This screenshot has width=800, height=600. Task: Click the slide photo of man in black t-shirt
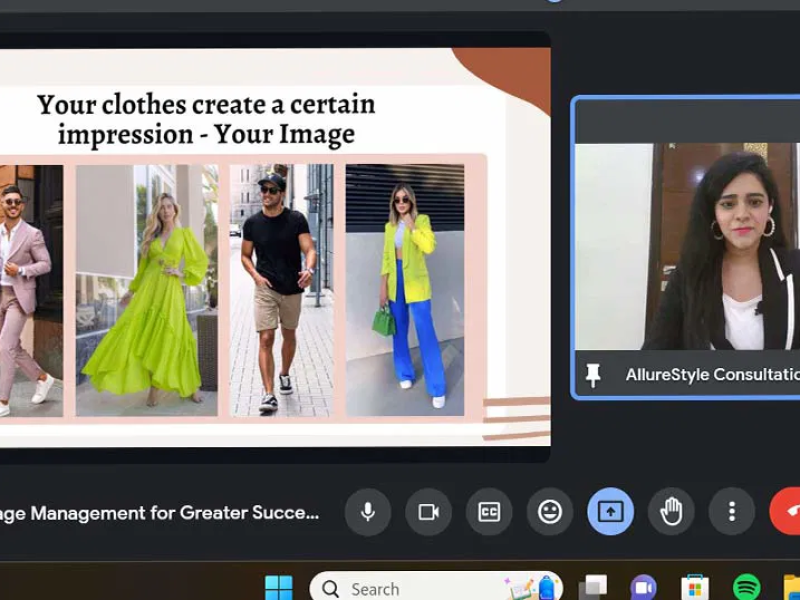coord(282,290)
